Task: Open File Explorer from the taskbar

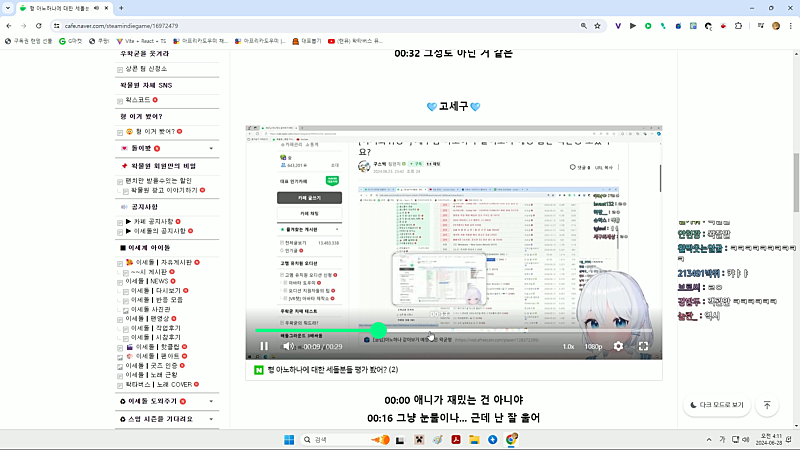Action: coord(474,440)
